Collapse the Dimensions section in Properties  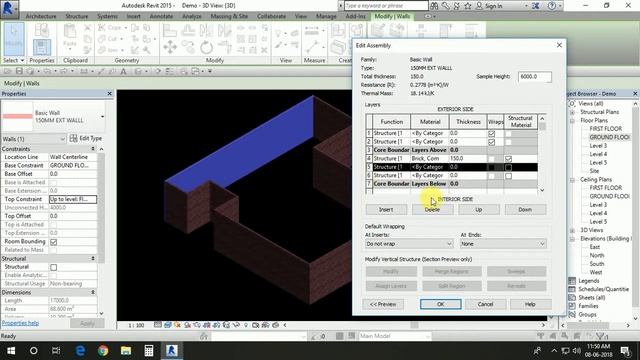pyautogui.click(x=93, y=292)
